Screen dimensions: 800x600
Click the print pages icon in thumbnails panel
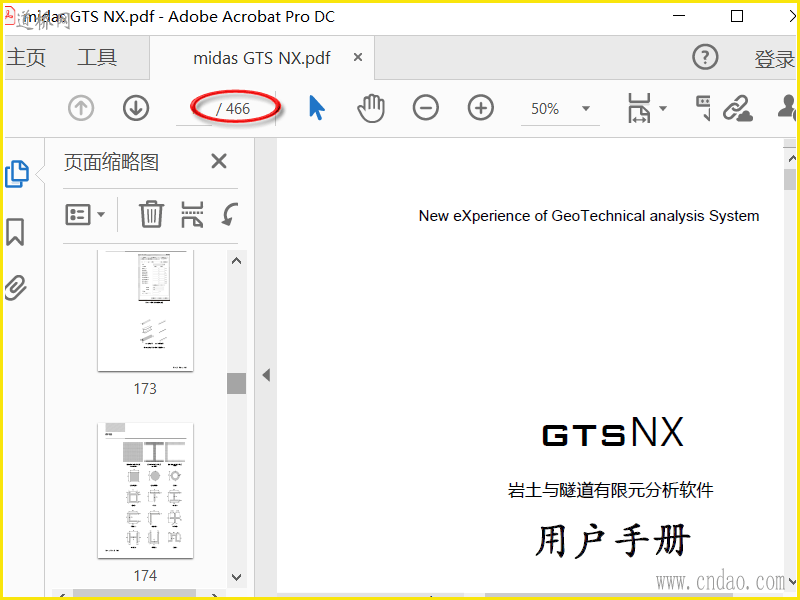pyautogui.click(x=192, y=214)
